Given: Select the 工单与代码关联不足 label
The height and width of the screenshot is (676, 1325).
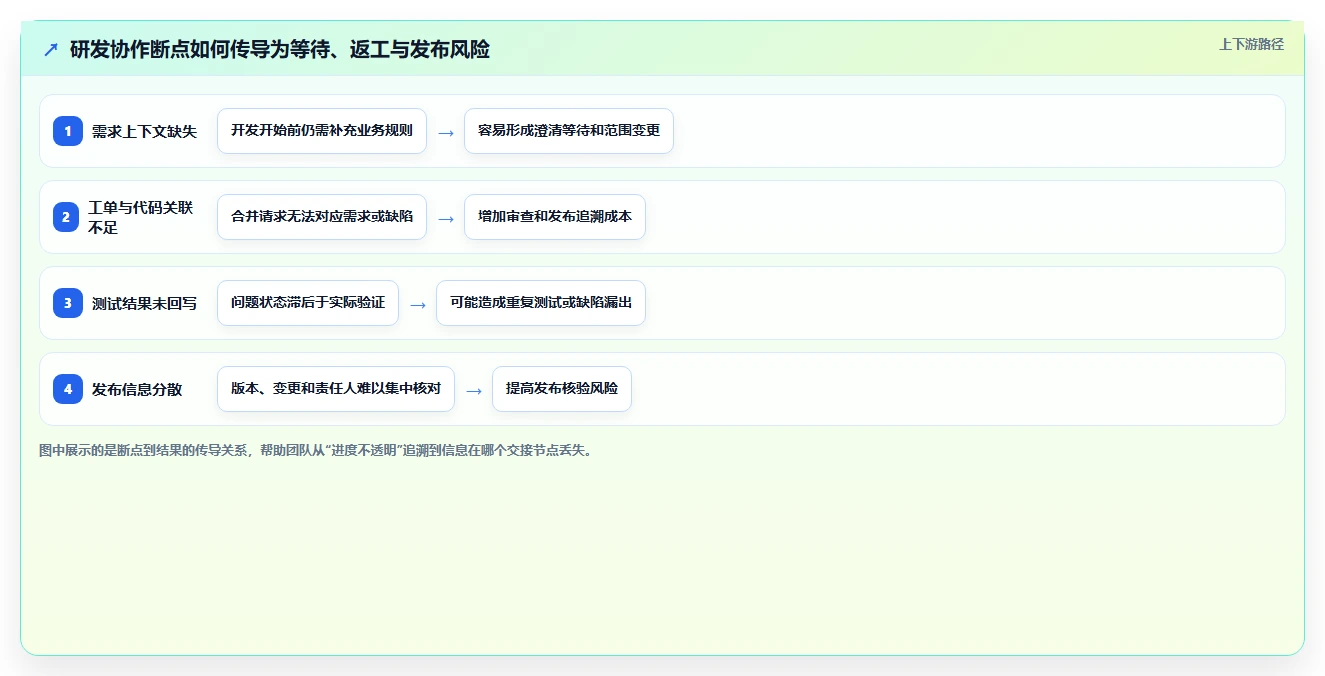Looking at the screenshot, I should (141, 217).
